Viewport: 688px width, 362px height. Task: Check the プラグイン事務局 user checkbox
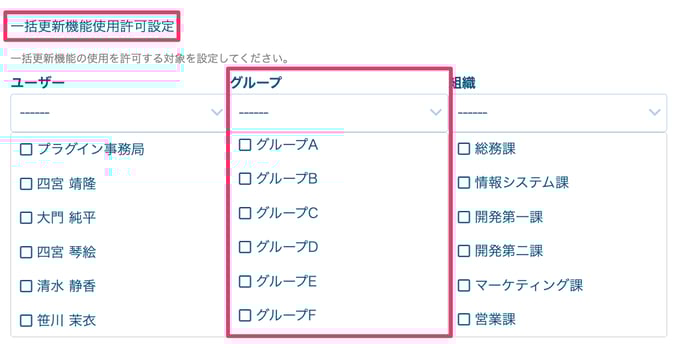[26, 149]
